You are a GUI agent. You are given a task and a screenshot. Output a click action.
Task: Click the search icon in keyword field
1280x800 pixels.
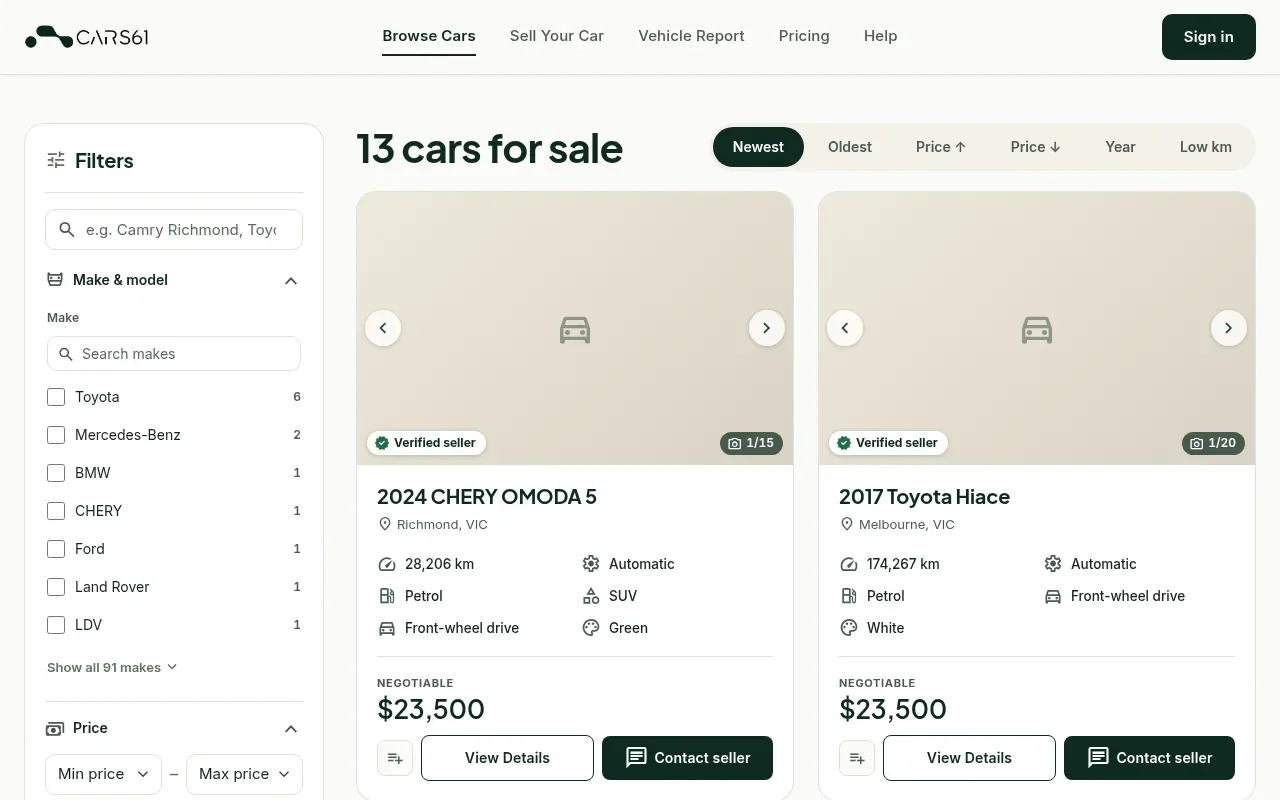[x=67, y=230]
